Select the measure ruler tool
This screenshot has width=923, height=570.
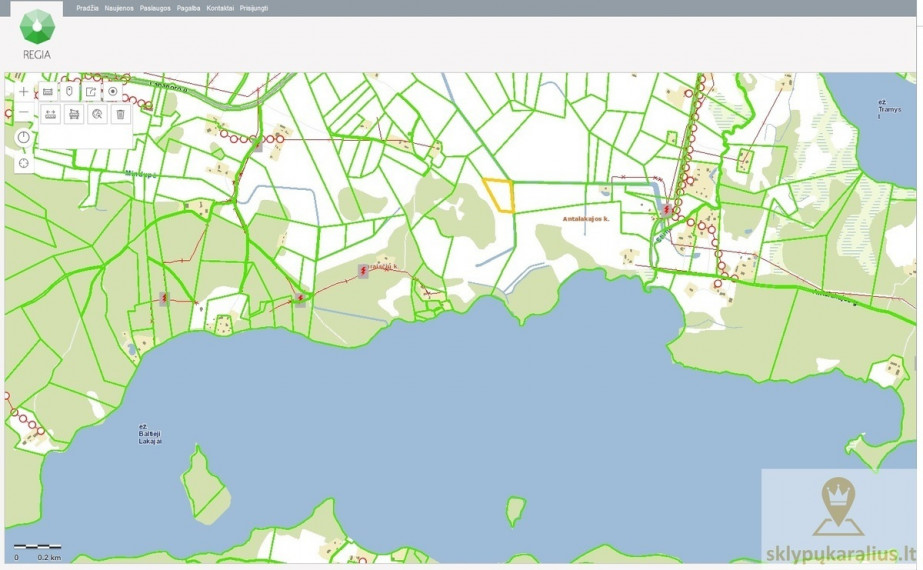tap(48, 92)
